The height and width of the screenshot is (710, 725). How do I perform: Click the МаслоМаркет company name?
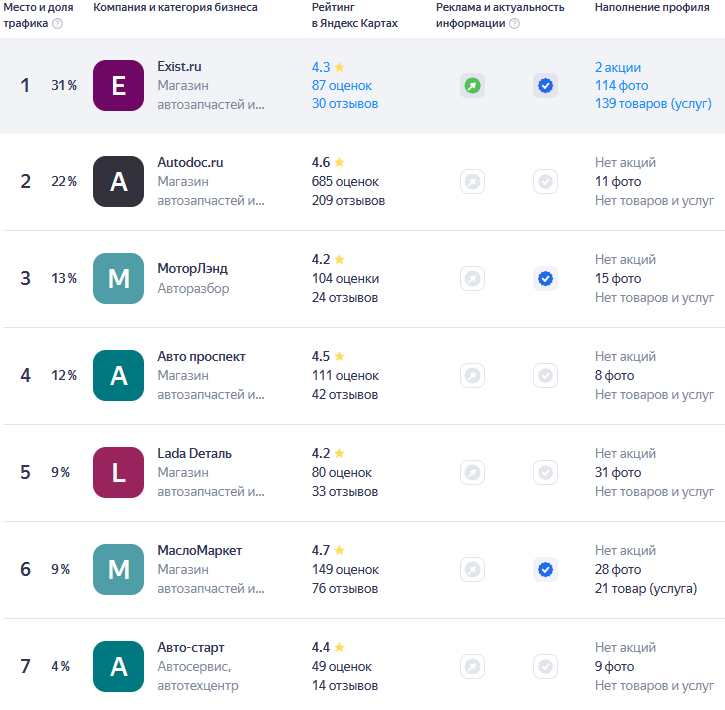click(x=200, y=551)
